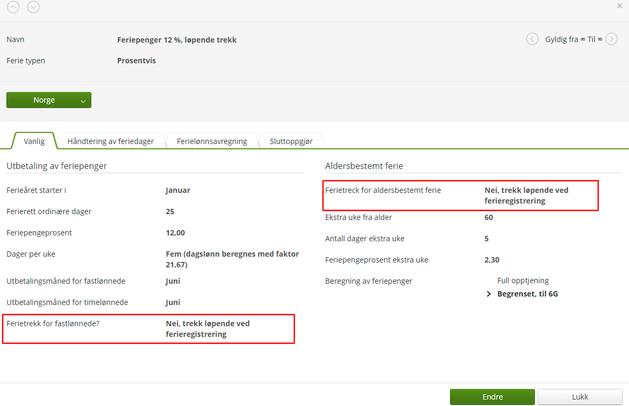
Task: Click Juni for Utbetalingsmåned for fastlønnede
Action: point(173,281)
